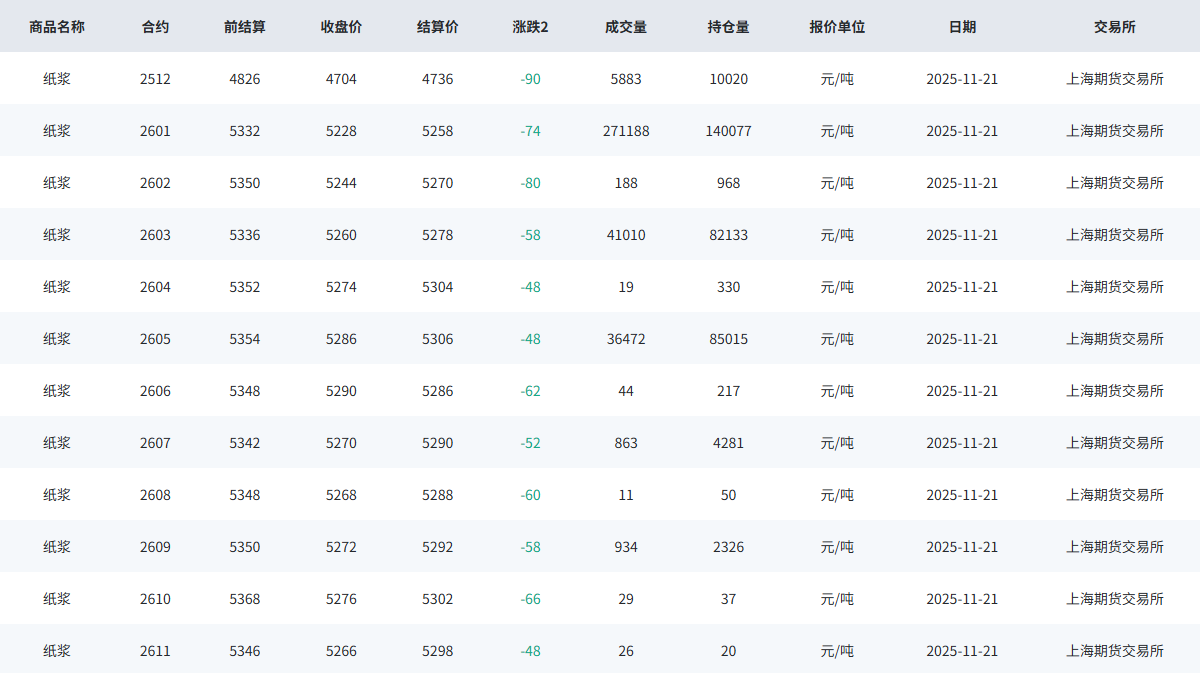Click the -90 change value
The width and height of the screenshot is (1204, 673).
tap(530, 79)
